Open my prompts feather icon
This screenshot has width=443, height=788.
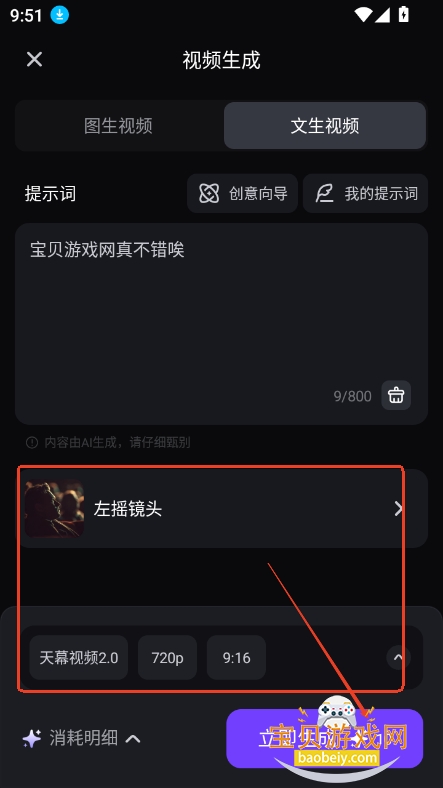(x=324, y=193)
